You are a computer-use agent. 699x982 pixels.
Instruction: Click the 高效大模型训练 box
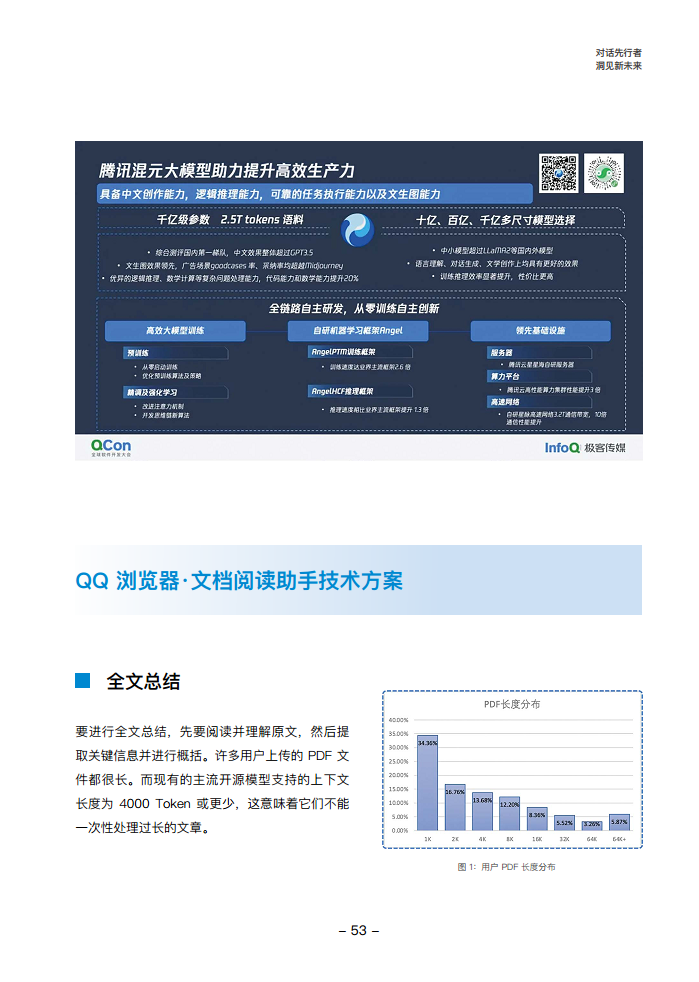point(175,331)
